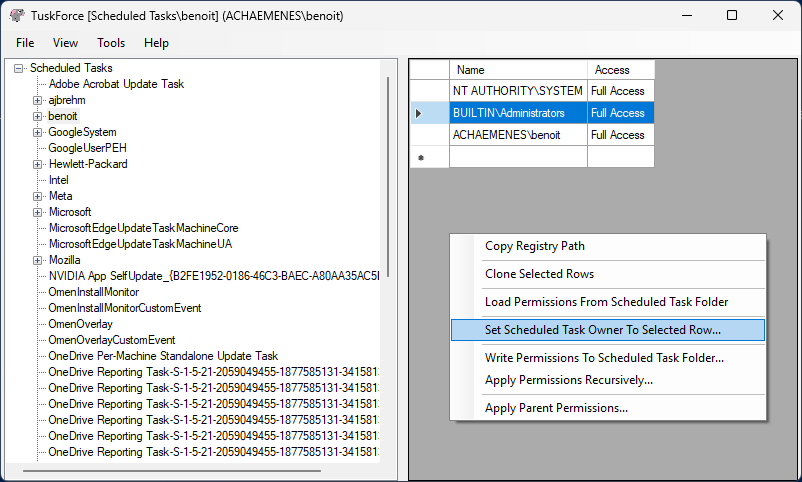
Task: Select the NT AUTHORITY\SYSTEM row cell
Action: coord(517,91)
